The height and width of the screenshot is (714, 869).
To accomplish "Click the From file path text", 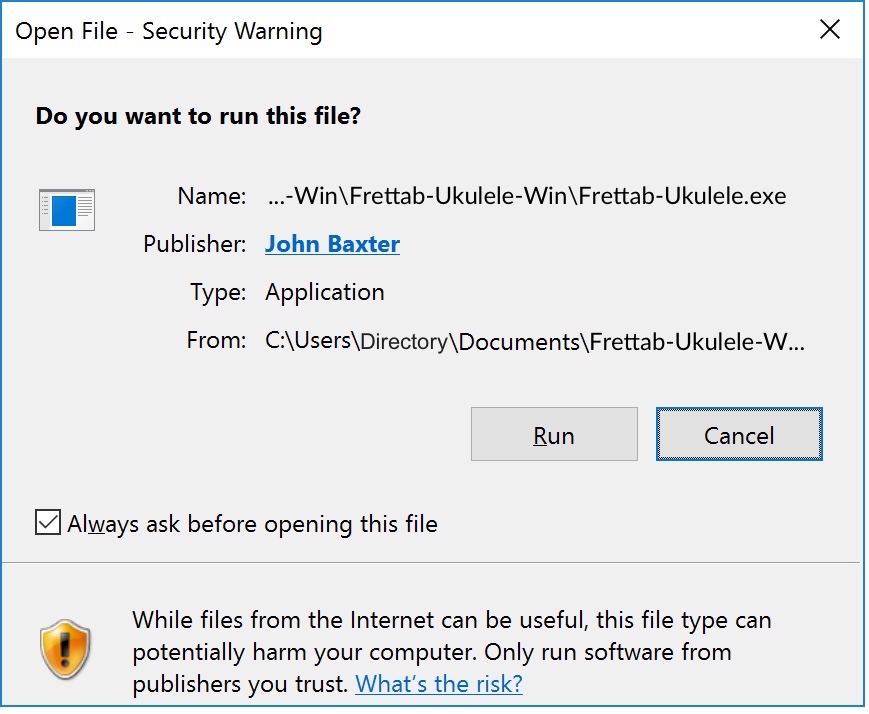I will 534,341.
